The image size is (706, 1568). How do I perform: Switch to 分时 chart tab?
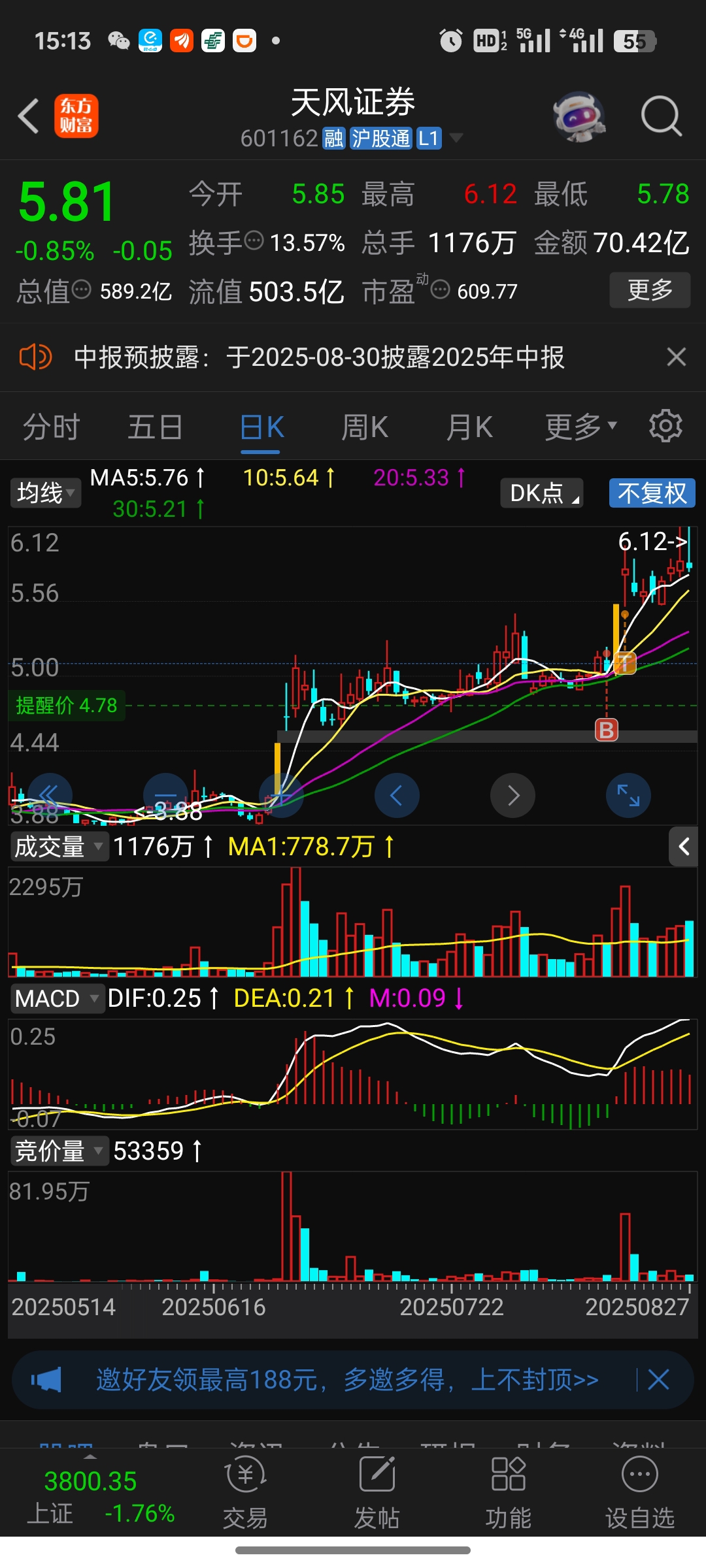pos(52,427)
